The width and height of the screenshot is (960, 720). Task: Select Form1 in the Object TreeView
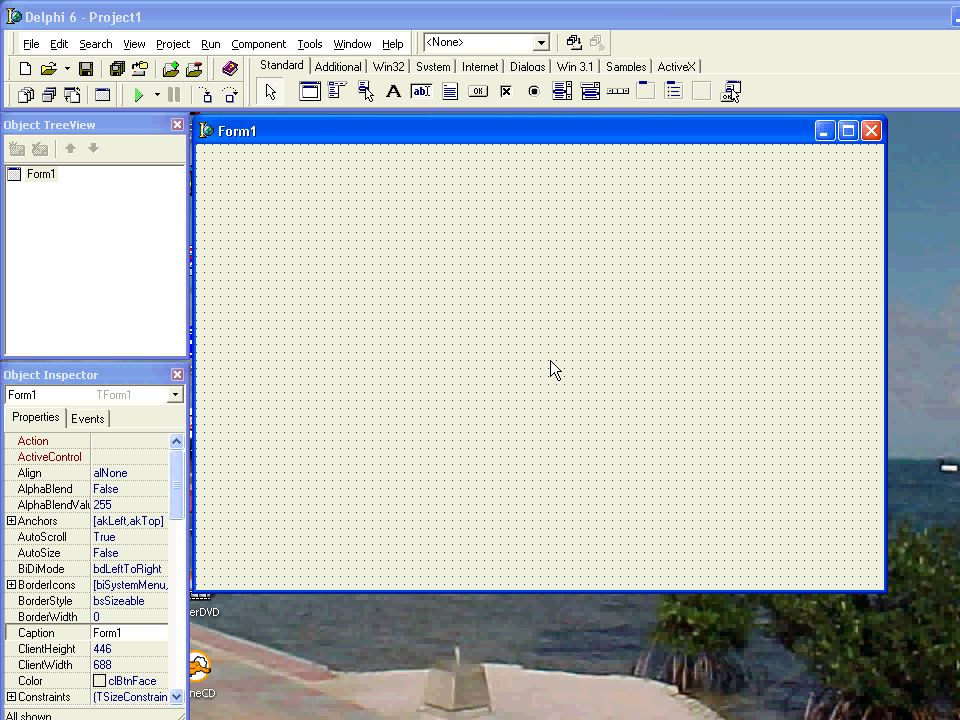[40, 174]
